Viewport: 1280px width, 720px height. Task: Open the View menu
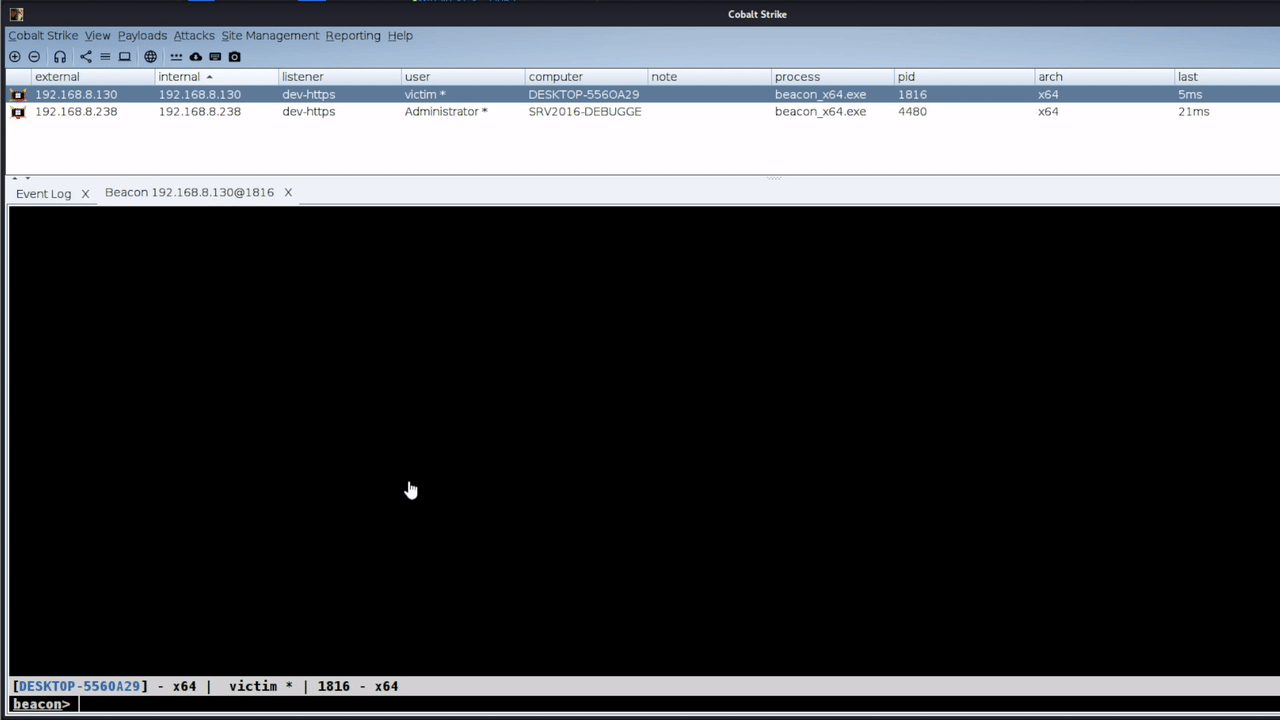pyautogui.click(x=97, y=35)
